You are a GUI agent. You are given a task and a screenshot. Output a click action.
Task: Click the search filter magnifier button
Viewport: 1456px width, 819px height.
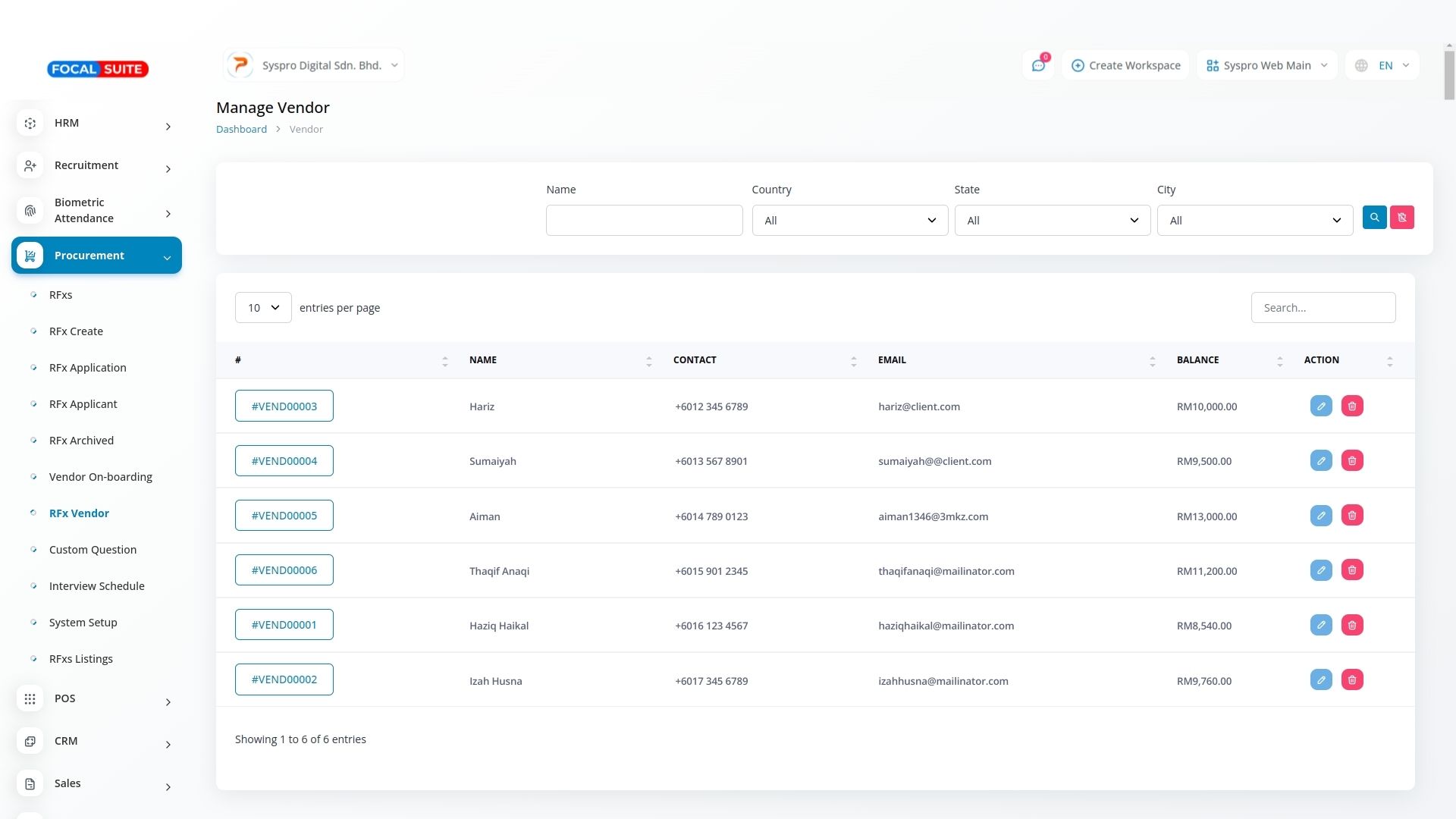tap(1374, 218)
